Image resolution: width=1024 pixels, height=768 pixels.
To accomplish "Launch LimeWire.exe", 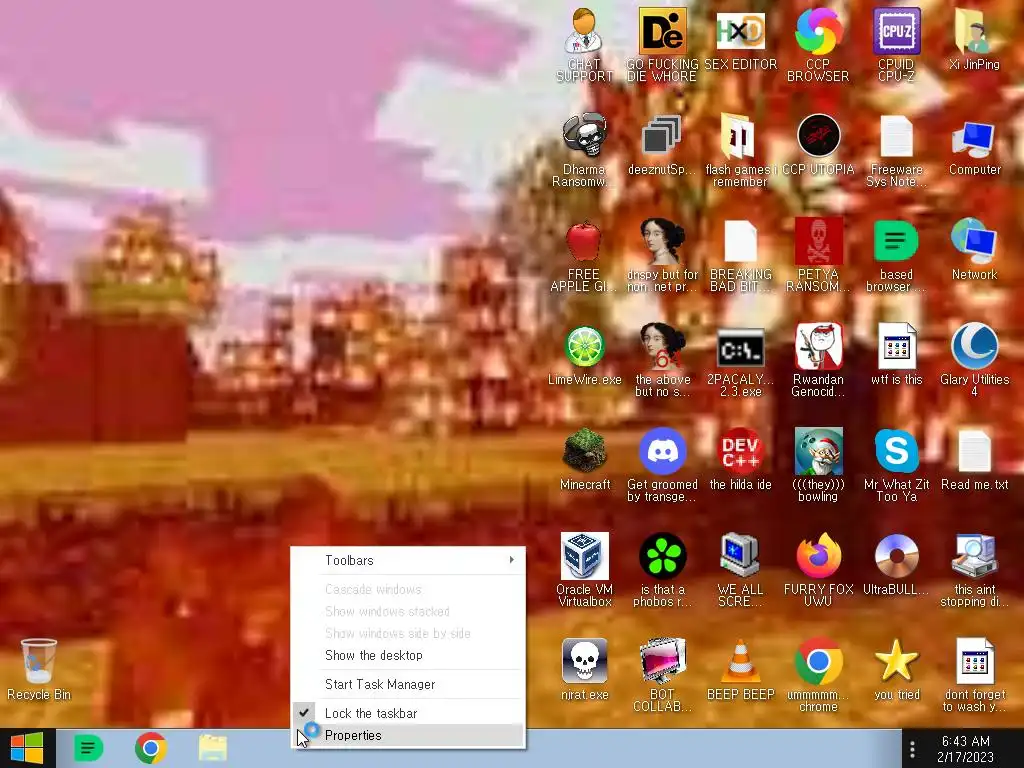I will [x=584, y=355].
